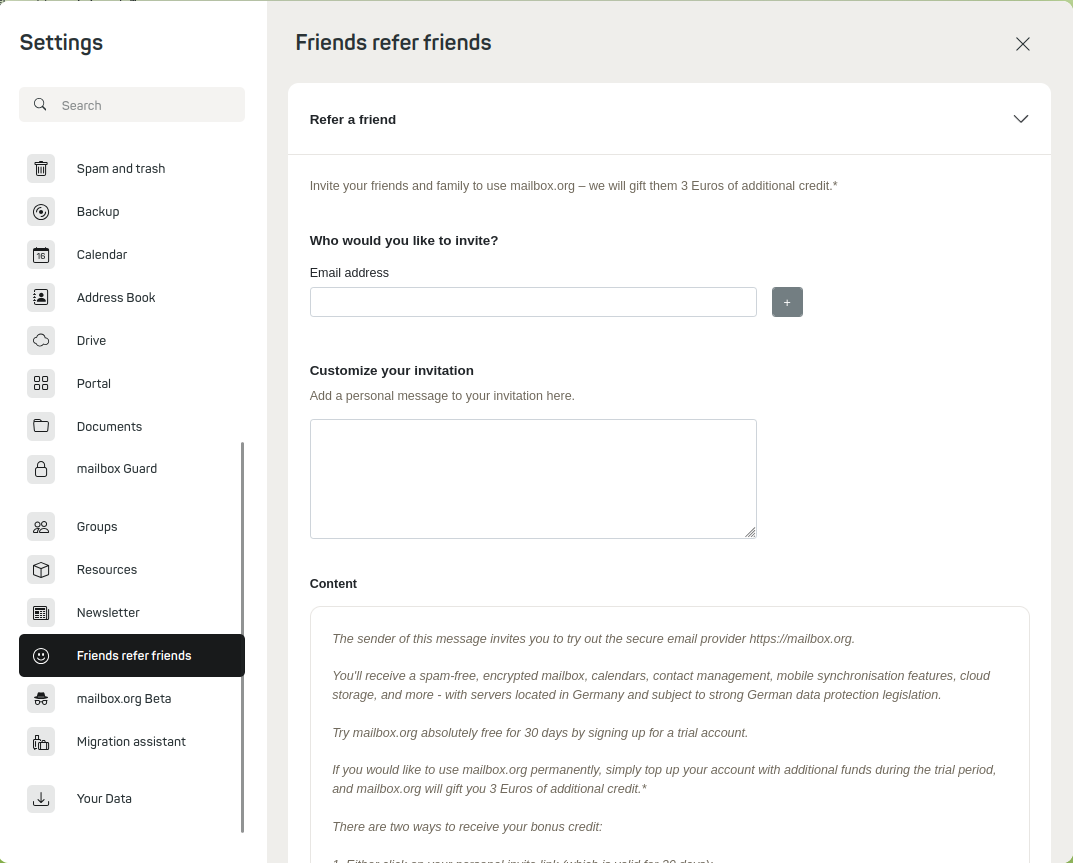This screenshot has width=1073, height=863.
Task: Open Documents settings
Action: [x=109, y=427]
